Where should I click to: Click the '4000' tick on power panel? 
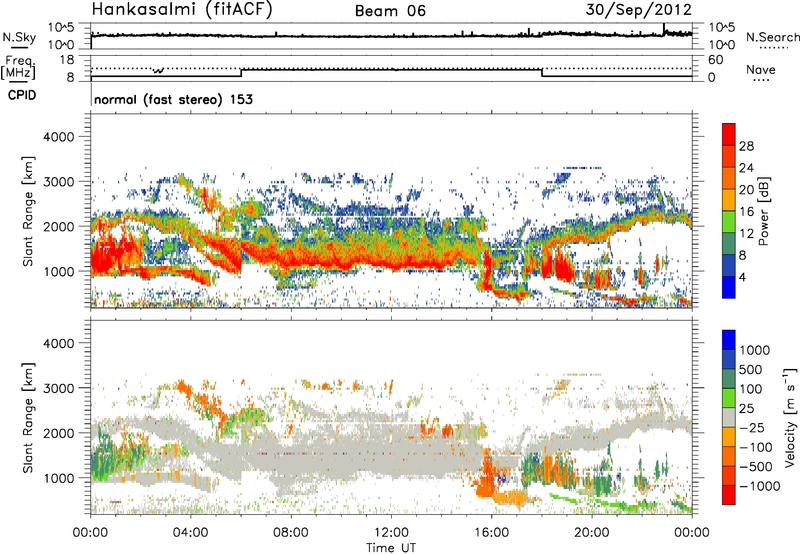(x=59, y=137)
